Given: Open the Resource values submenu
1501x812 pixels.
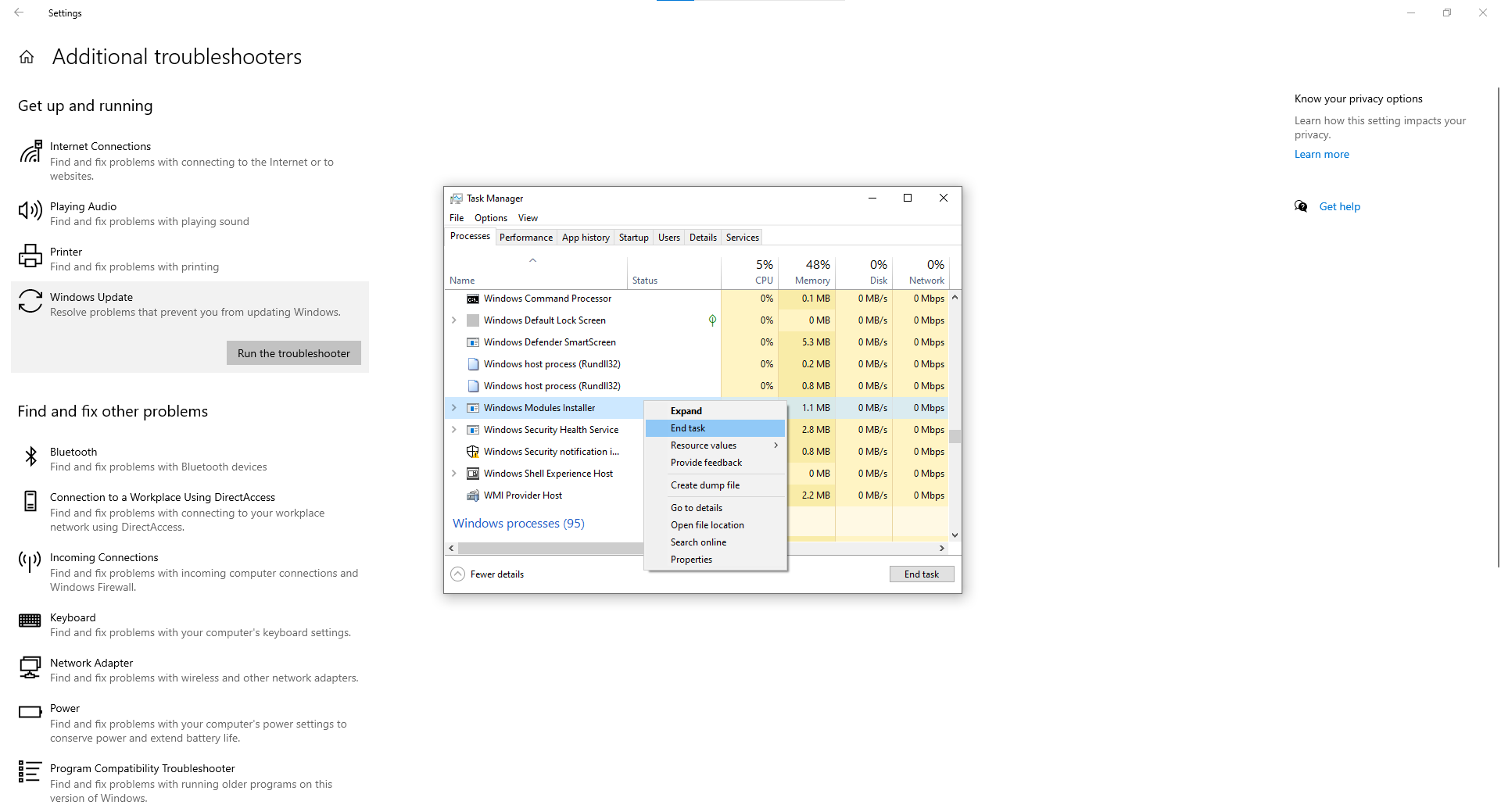Looking at the screenshot, I should tap(715, 445).
